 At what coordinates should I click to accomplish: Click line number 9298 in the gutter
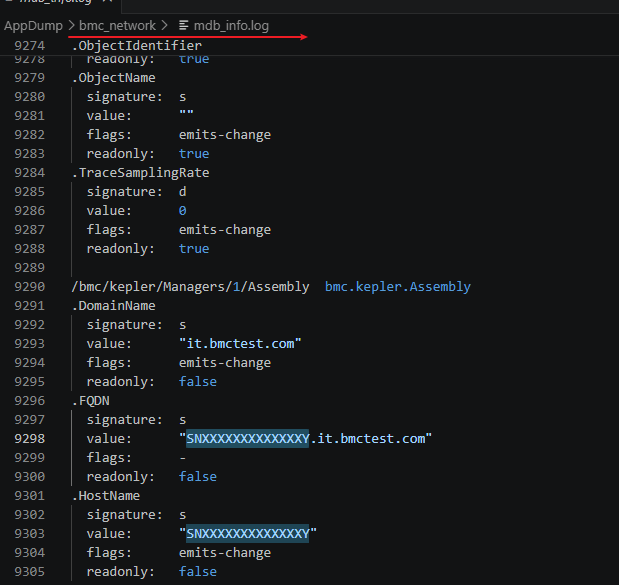pos(30,439)
